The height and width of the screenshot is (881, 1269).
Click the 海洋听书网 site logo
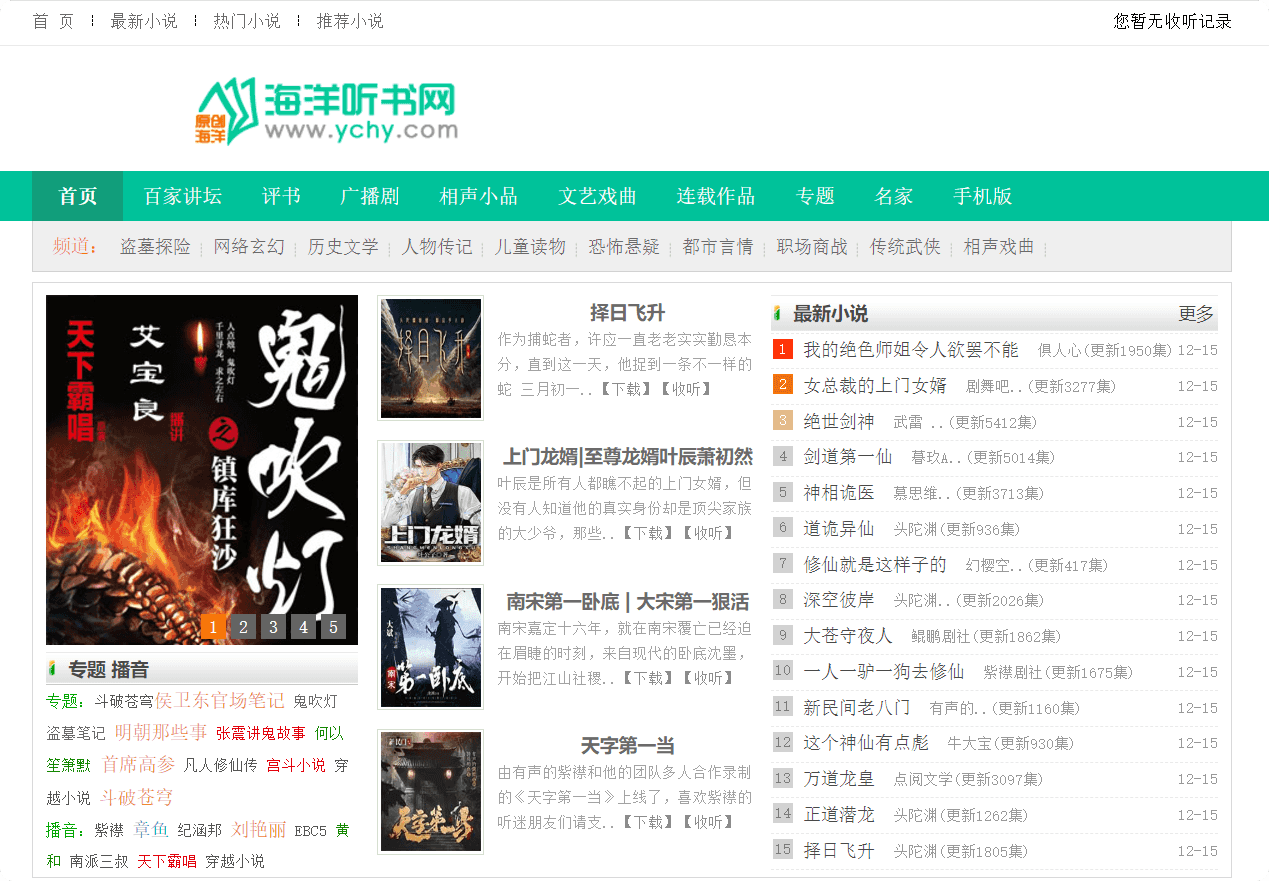coord(326,110)
